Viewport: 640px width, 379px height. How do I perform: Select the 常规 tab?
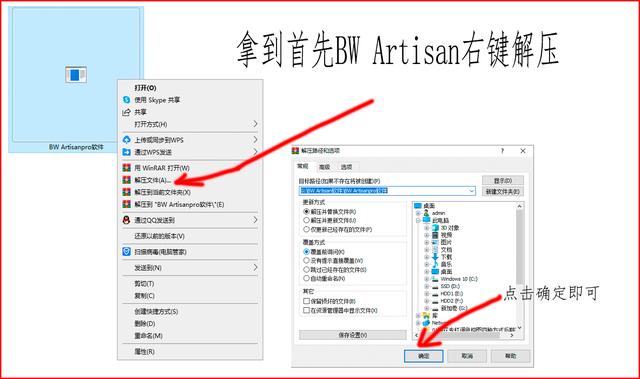(303, 166)
